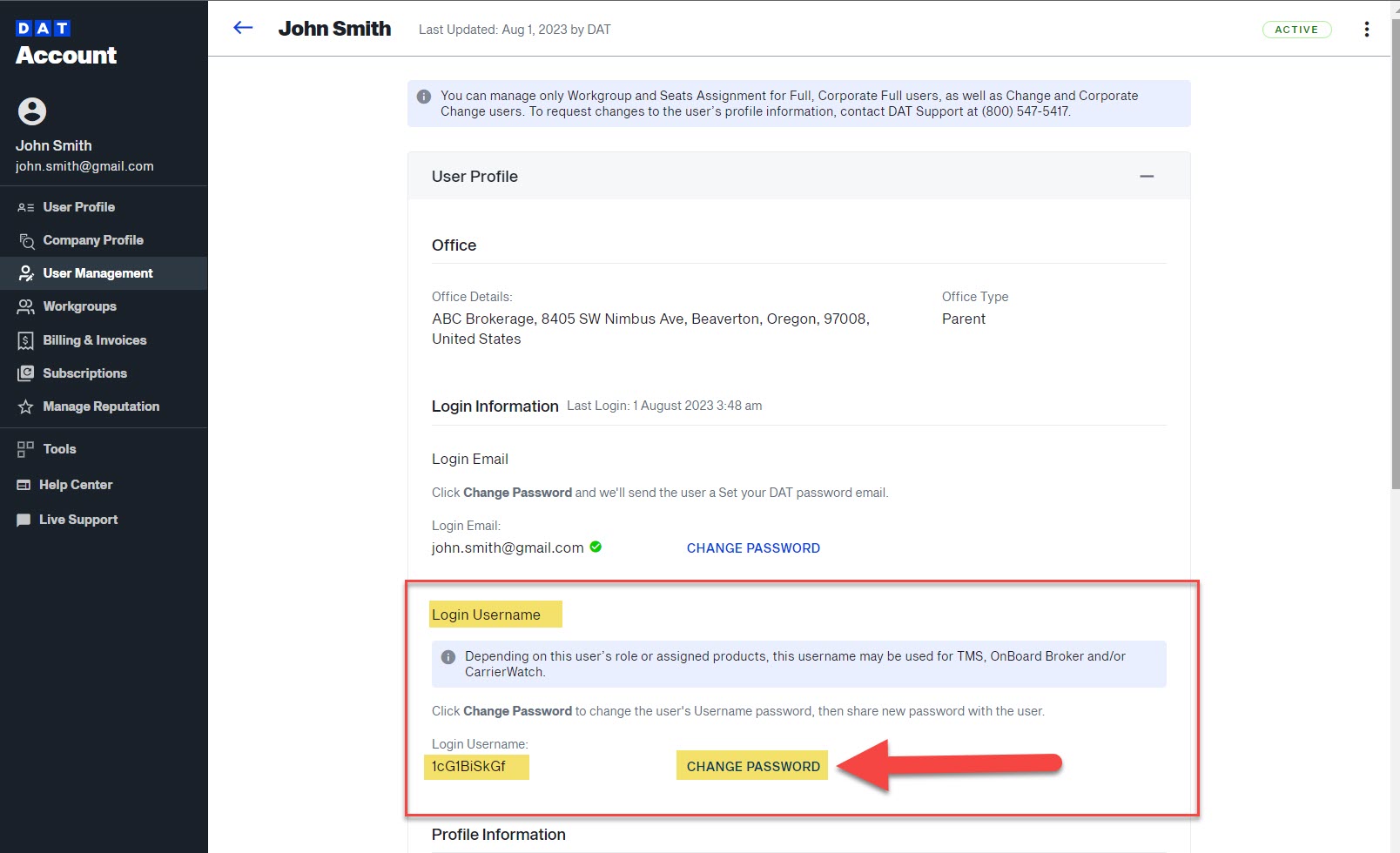
Task: Select the User Profile sidebar icon
Action: [25, 207]
